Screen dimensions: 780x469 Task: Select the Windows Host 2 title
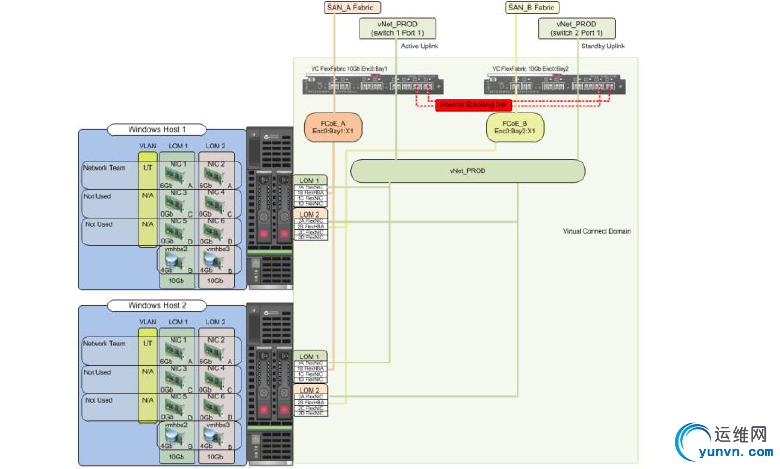click(x=157, y=305)
